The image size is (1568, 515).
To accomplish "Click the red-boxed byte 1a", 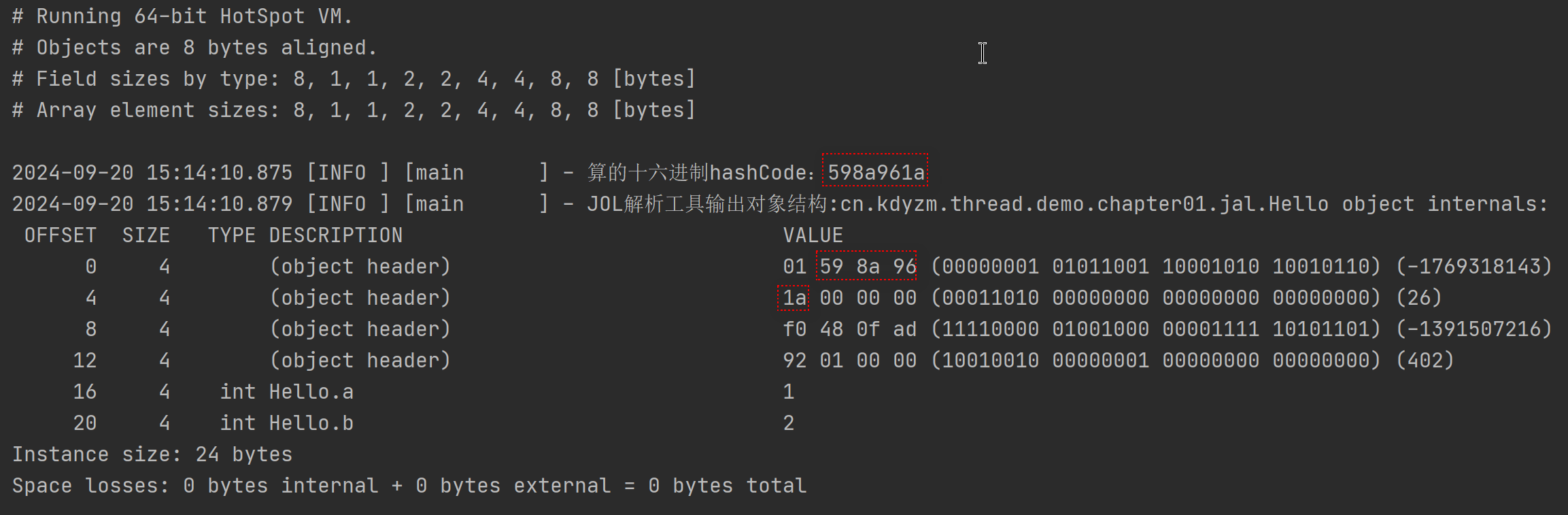I will coord(794,298).
